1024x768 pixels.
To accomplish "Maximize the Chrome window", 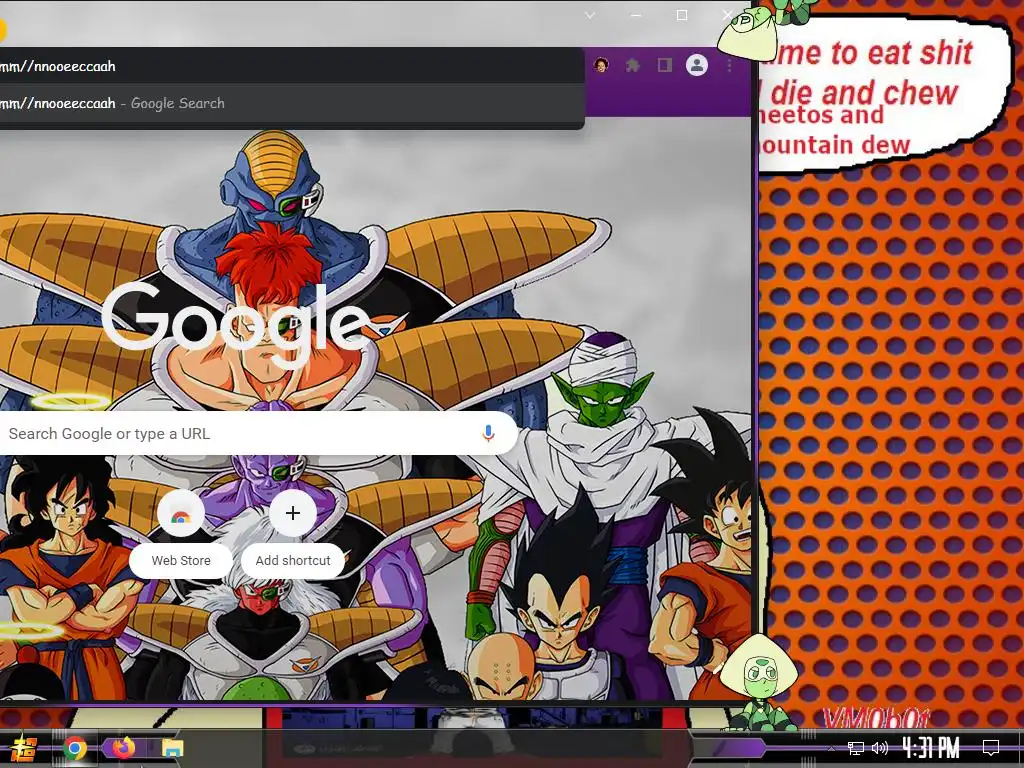I will tap(682, 15).
